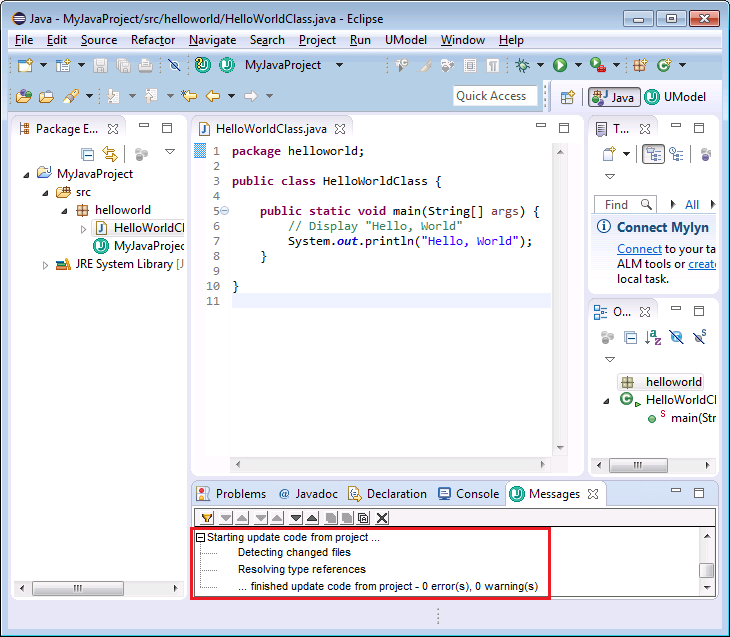Collapse 'Starting update code from project' message
730x637 pixels.
[200, 537]
